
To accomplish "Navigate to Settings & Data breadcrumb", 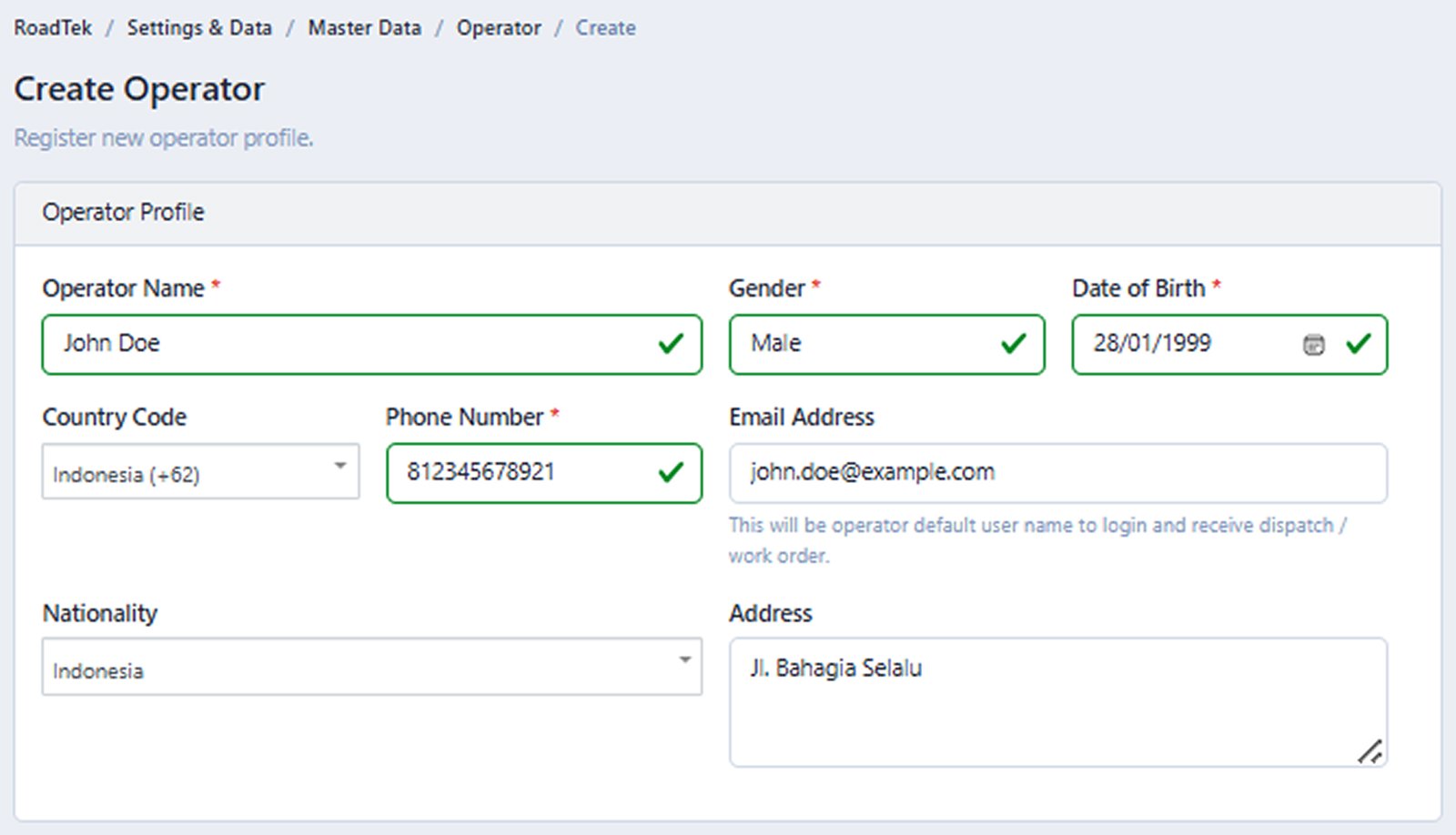I will coord(199,28).
